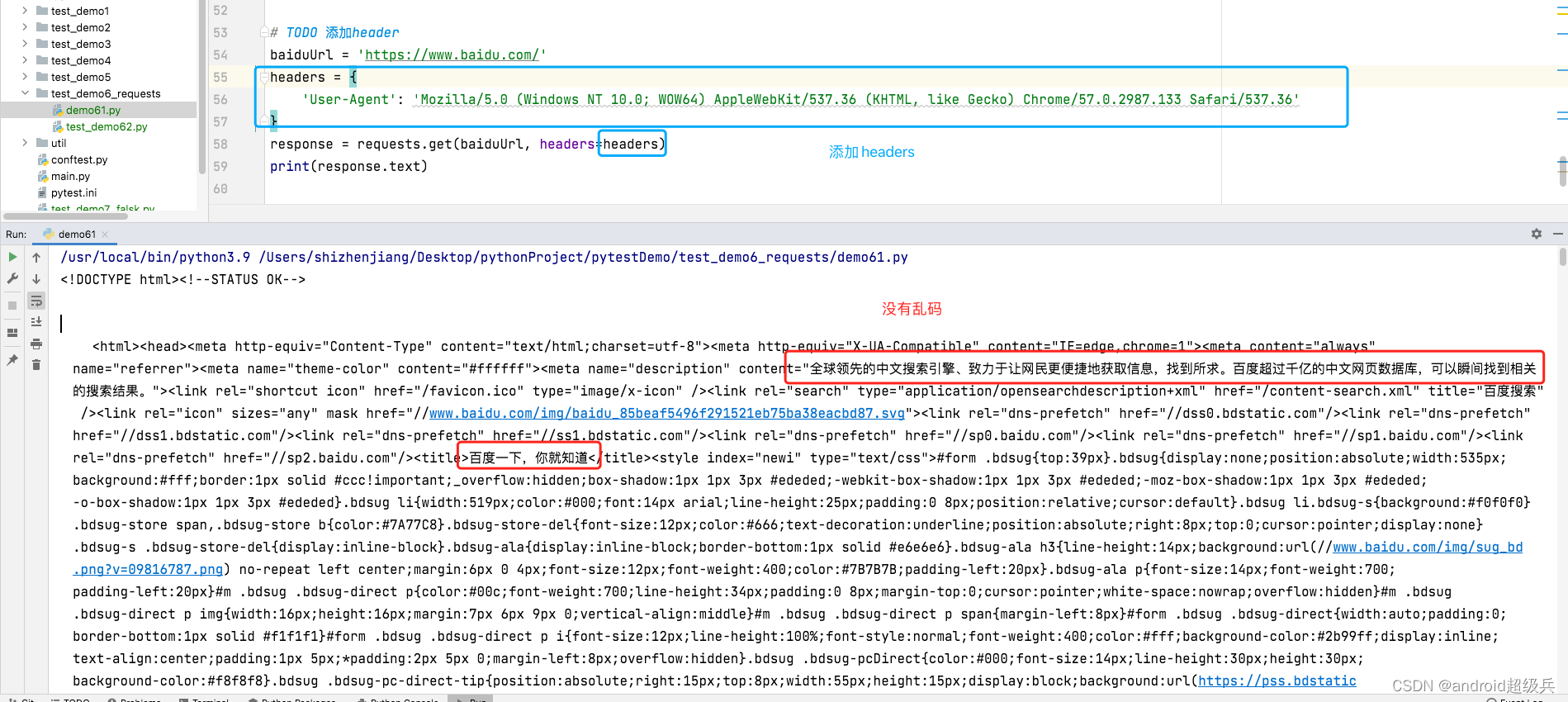Expand the test_demo4 folder
The image size is (1568, 702).
[25, 60]
